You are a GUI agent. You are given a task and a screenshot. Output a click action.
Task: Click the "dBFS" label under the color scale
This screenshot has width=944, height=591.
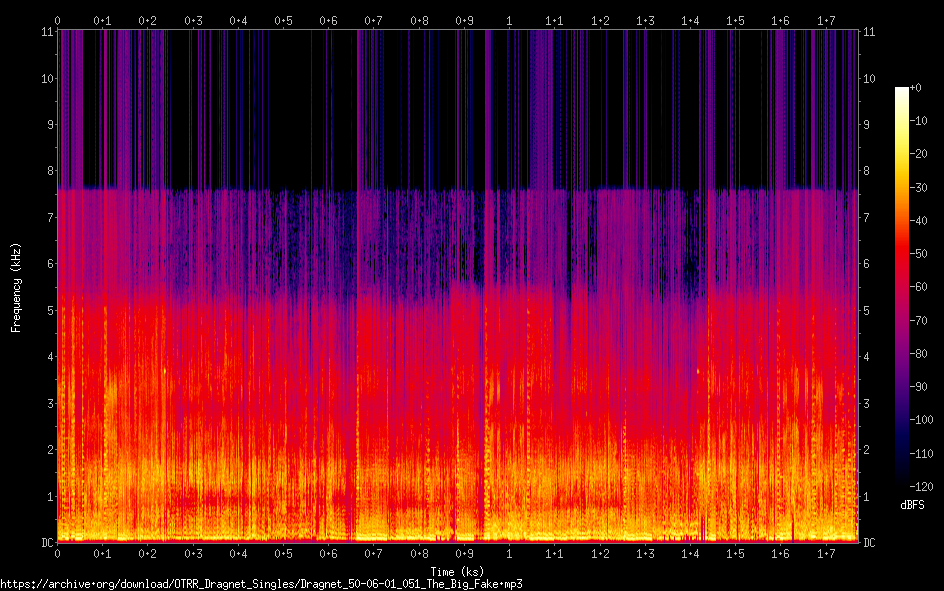click(912, 506)
